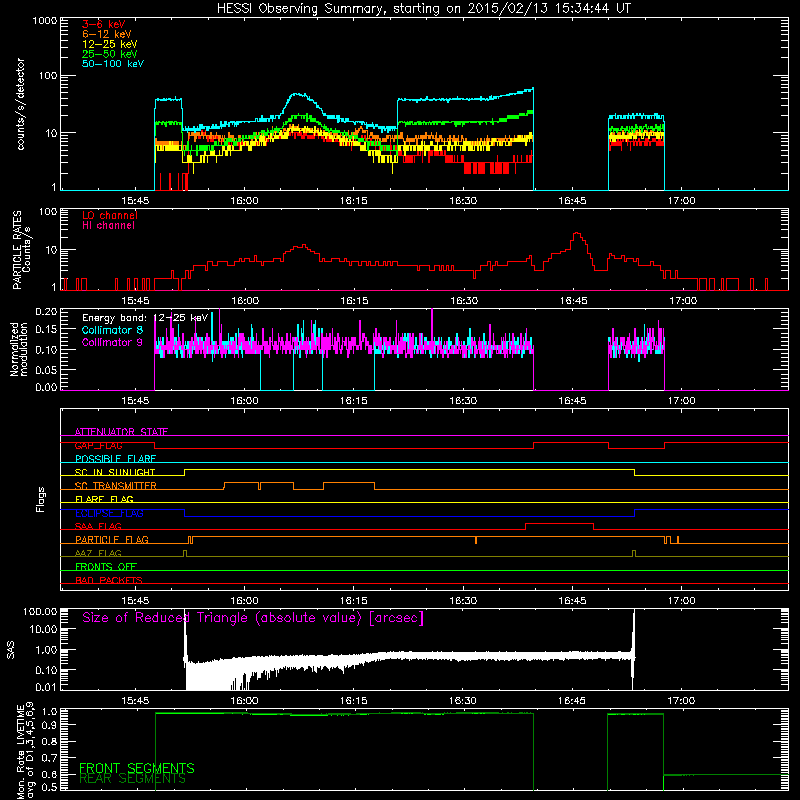Select the yellow 12-25 keV legend label
This screenshot has height=800, width=800.
110,44
